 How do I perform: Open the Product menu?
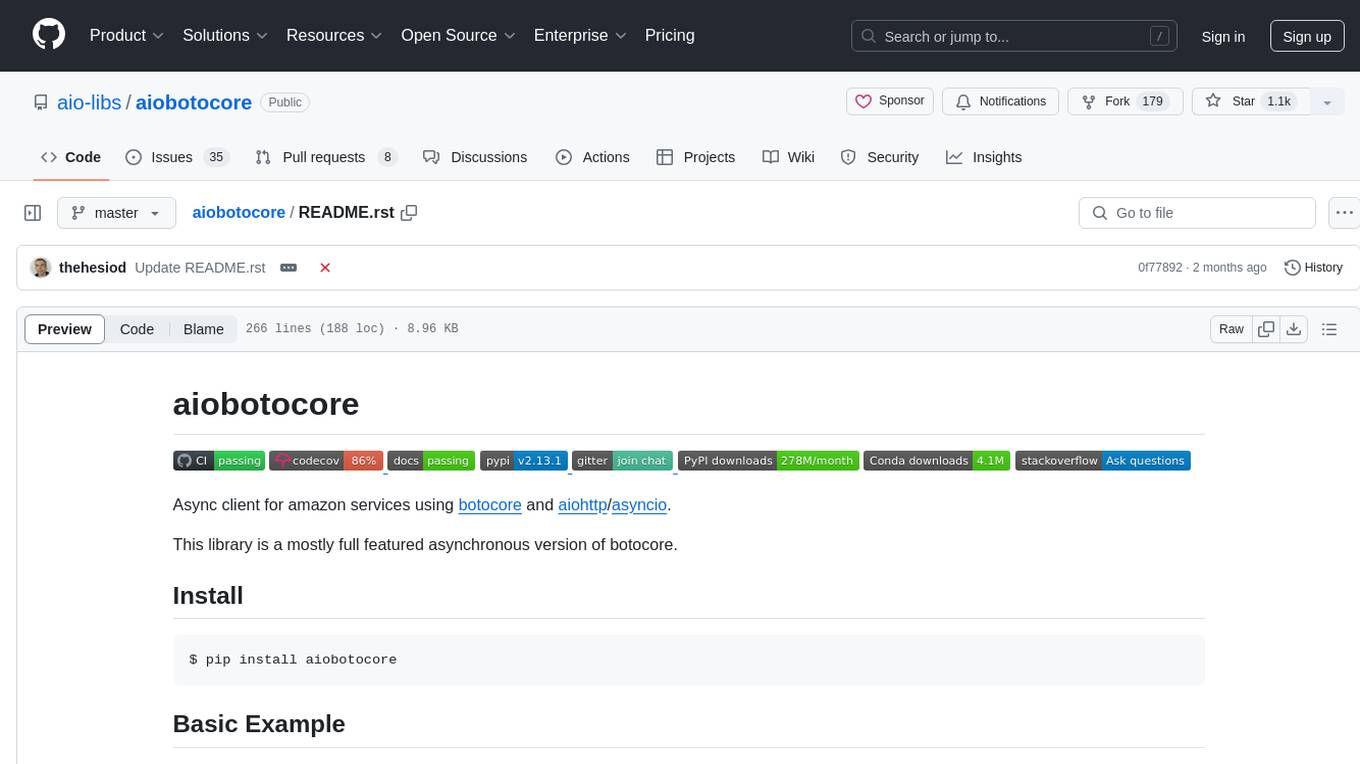tap(127, 35)
